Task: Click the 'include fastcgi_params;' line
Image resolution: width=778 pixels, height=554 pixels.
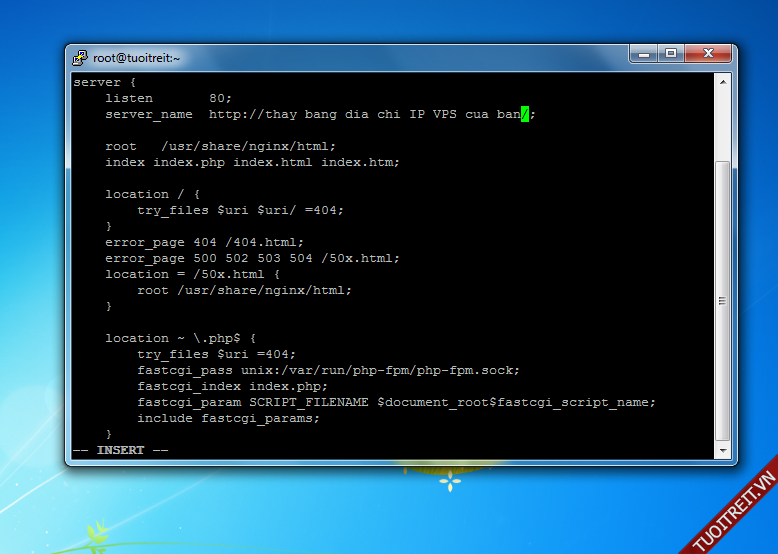Action: [228, 418]
